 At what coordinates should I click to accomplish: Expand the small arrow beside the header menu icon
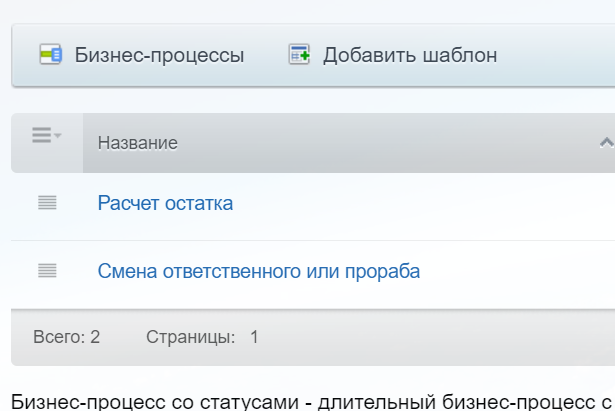tap(57, 135)
